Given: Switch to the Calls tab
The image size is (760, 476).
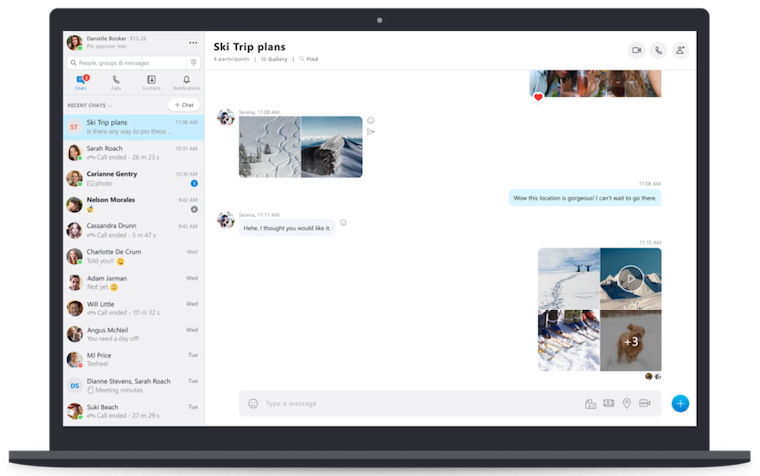Looking at the screenshot, I should (x=116, y=82).
